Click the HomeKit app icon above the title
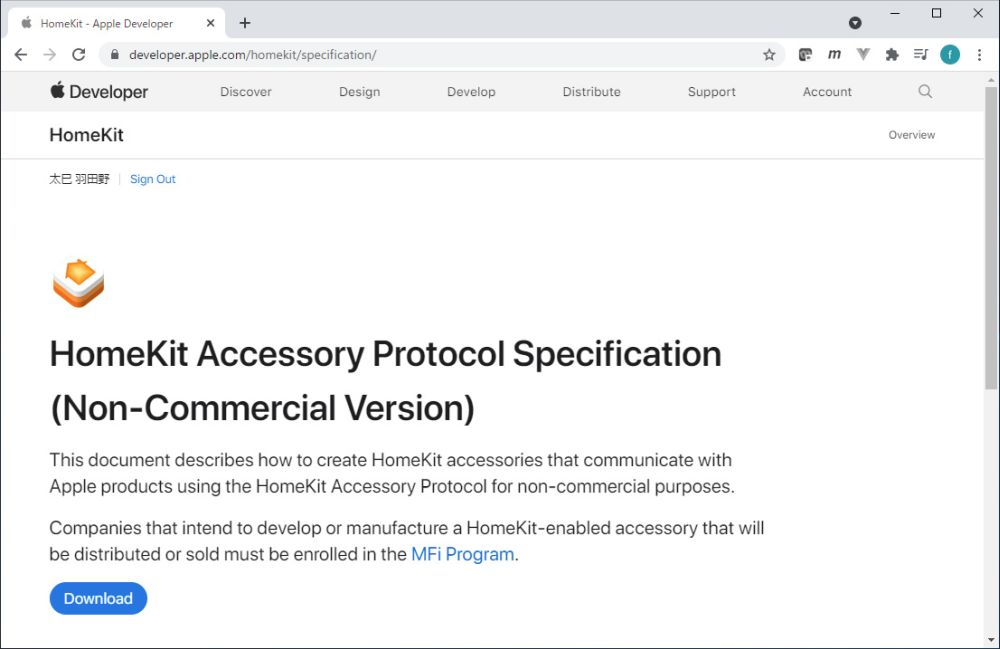The width and height of the screenshot is (1000, 649). pyautogui.click(x=77, y=283)
